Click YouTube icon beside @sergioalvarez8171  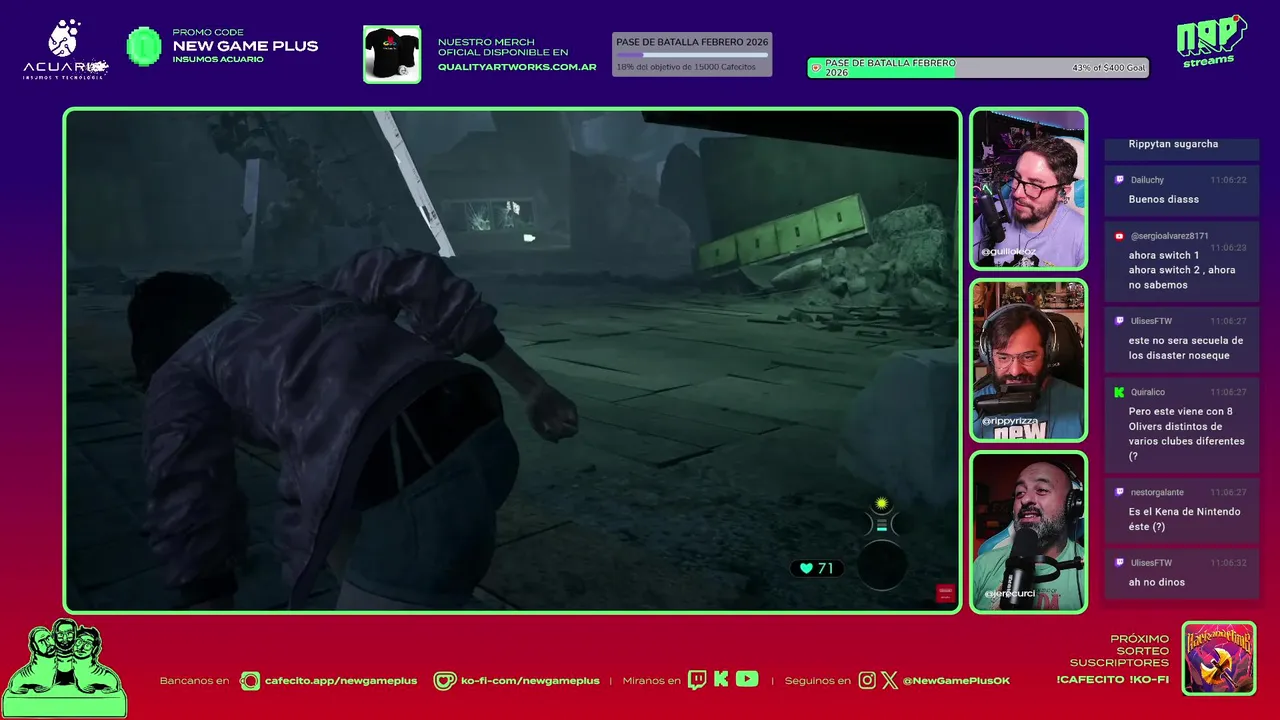click(x=1119, y=236)
